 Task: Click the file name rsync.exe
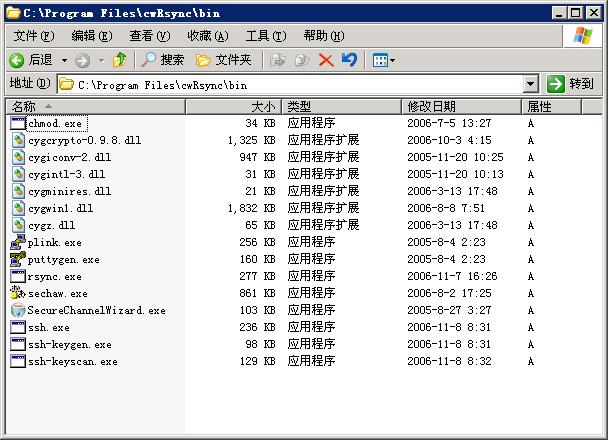(x=55, y=277)
